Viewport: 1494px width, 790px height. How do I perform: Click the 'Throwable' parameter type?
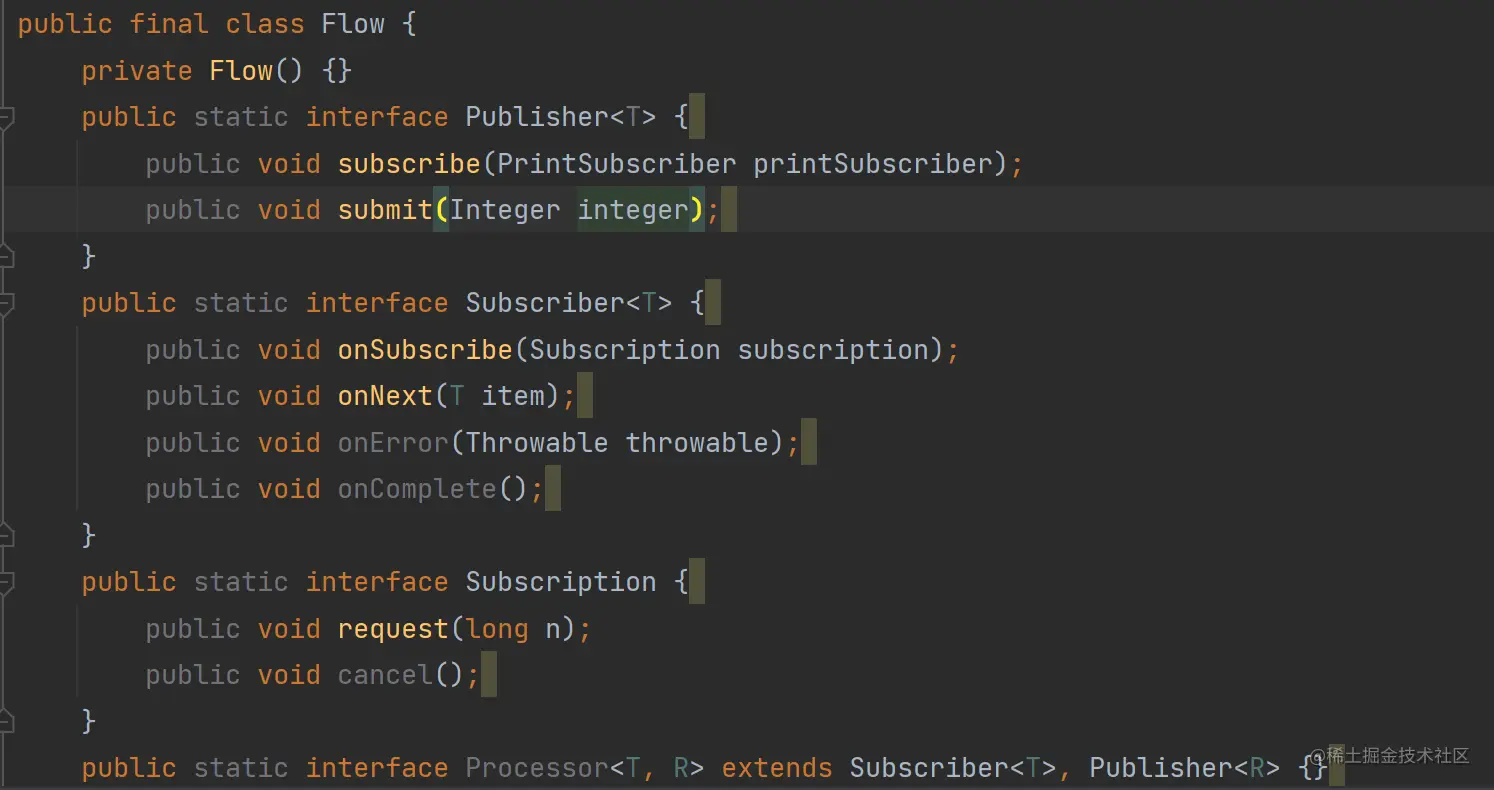(x=537, y=443)
